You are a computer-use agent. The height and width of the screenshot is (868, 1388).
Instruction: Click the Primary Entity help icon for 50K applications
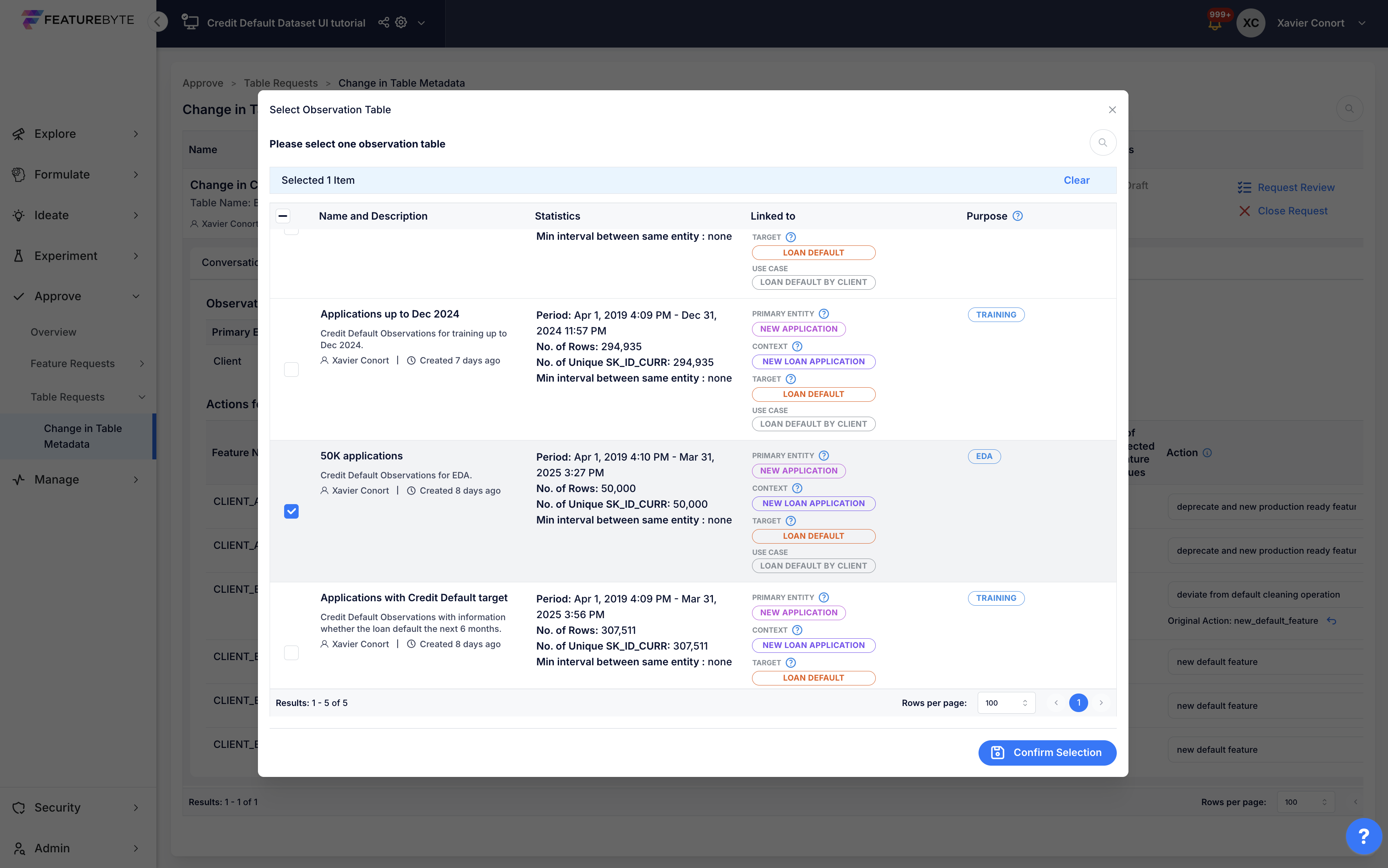pos(823,455)
